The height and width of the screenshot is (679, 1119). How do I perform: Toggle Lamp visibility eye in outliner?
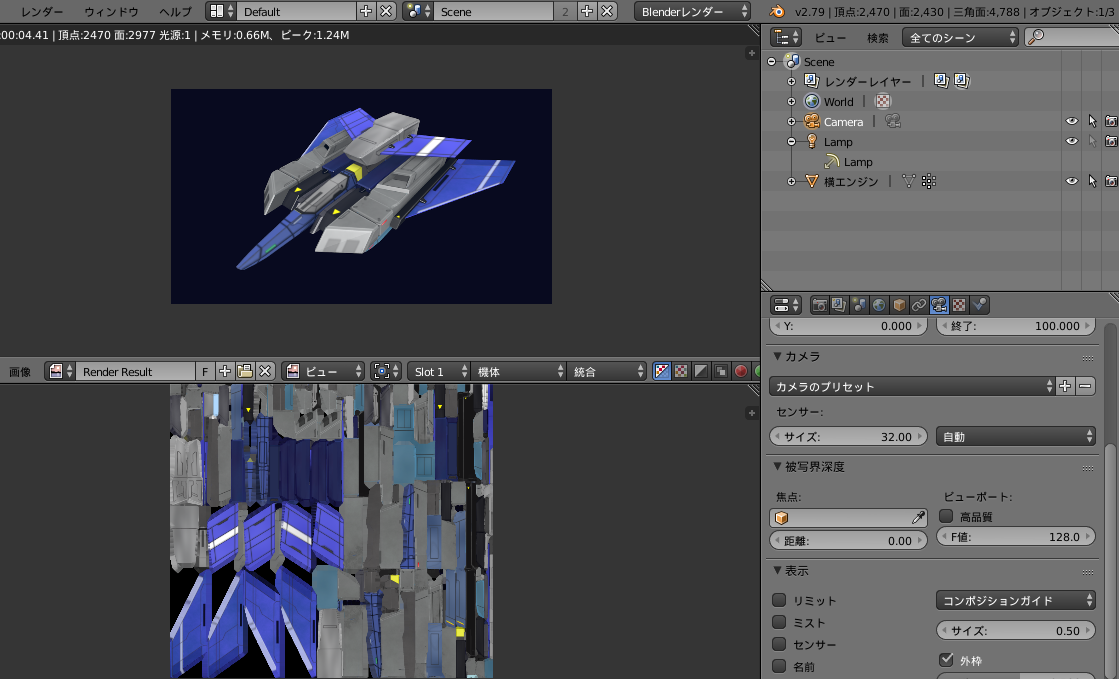[1071, 141]
